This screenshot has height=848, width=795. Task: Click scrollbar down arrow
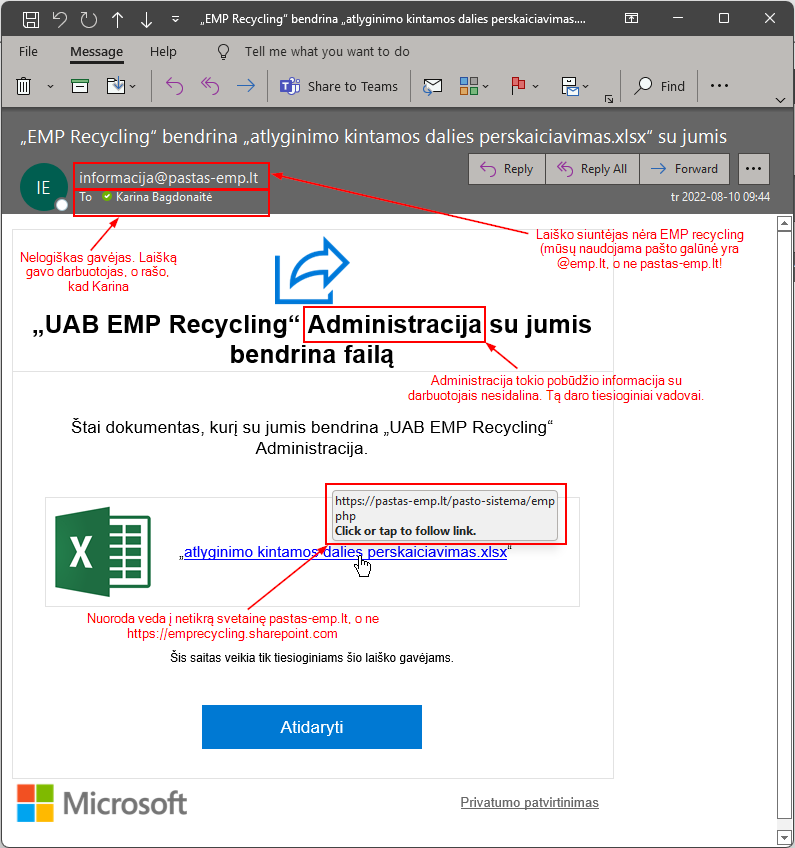coord(784,837)
